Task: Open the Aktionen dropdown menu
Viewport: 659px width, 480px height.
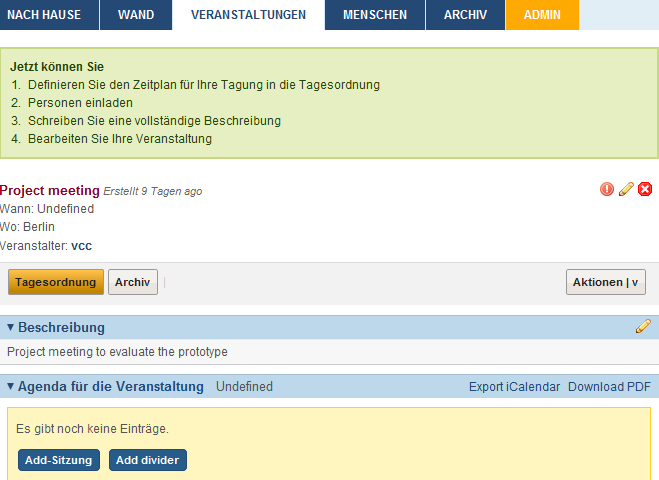Action: pos(605,282)
